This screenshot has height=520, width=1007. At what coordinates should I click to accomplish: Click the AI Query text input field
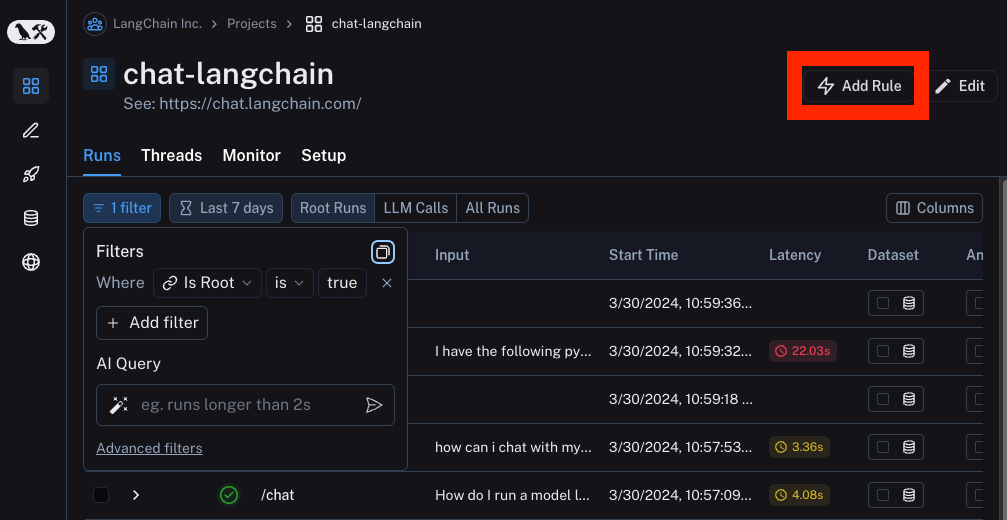click(x=245, y=405)
